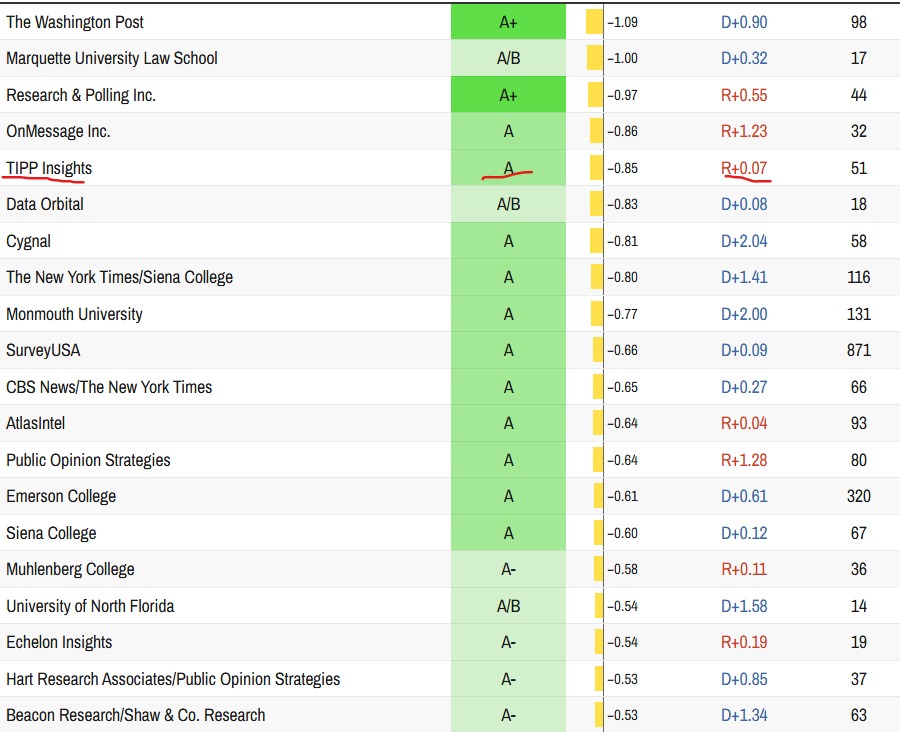The image size is (900, 732).
Task: Click A/B grade for University of North Florida
Action: click(x=509, y=605)
